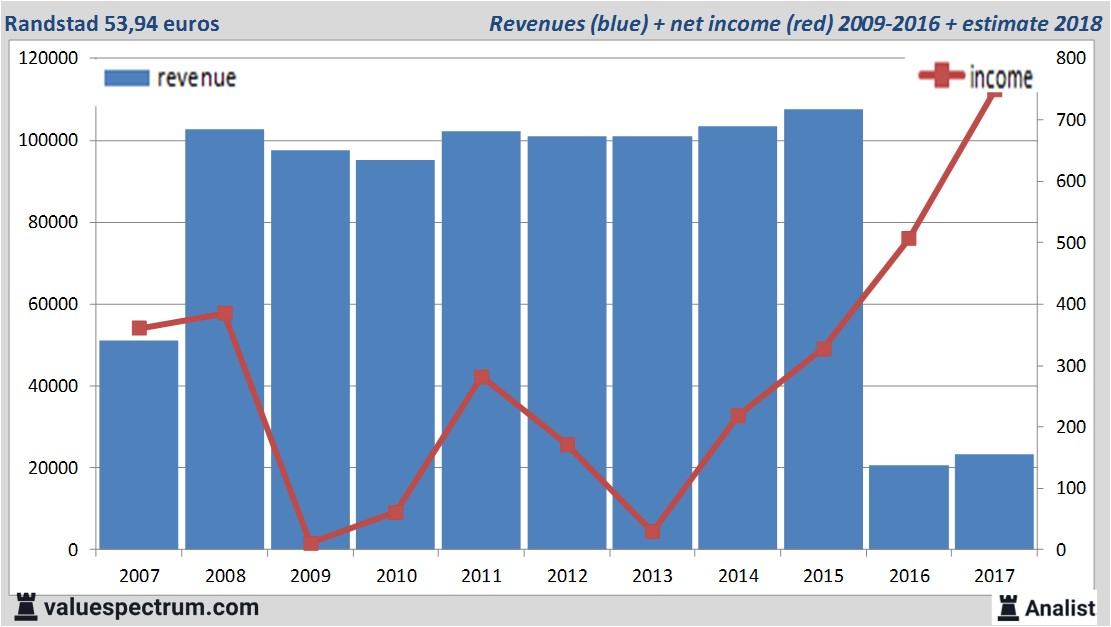Click the 2016 x-axis year label
This screenshot has height=627, width=1111.
(x=909, y=575)
